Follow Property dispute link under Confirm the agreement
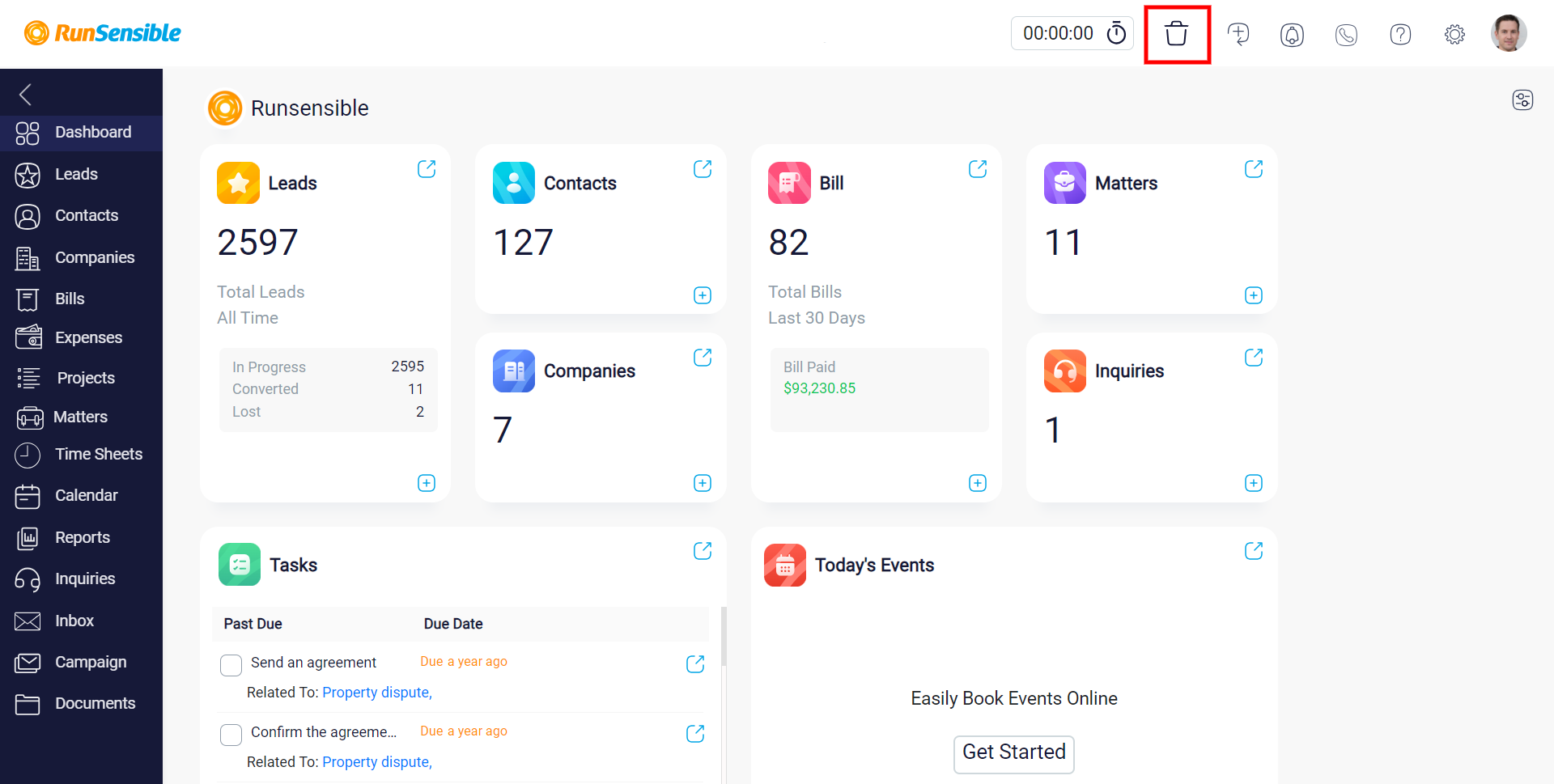1554x784 pixels. [377, 762]
